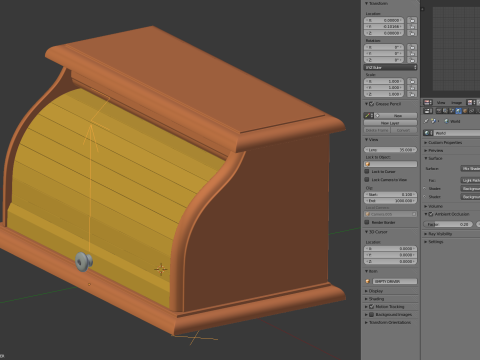
Task: Click the Ambient Occlusion Factor slider
Action: pos(448,224)
